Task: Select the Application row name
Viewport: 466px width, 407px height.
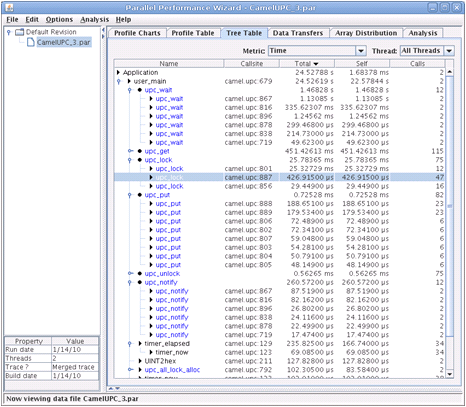Action: tap(140, 72)
